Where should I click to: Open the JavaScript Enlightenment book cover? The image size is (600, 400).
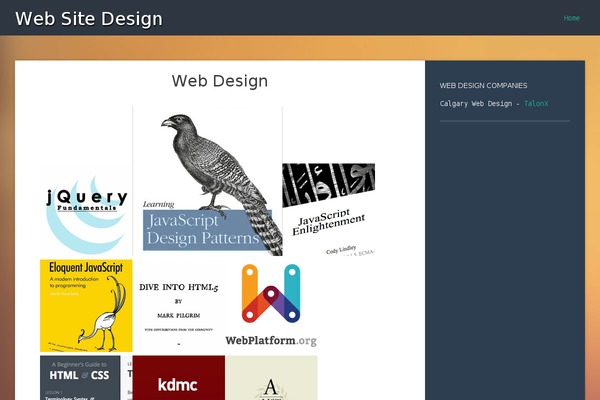point(329,210)
